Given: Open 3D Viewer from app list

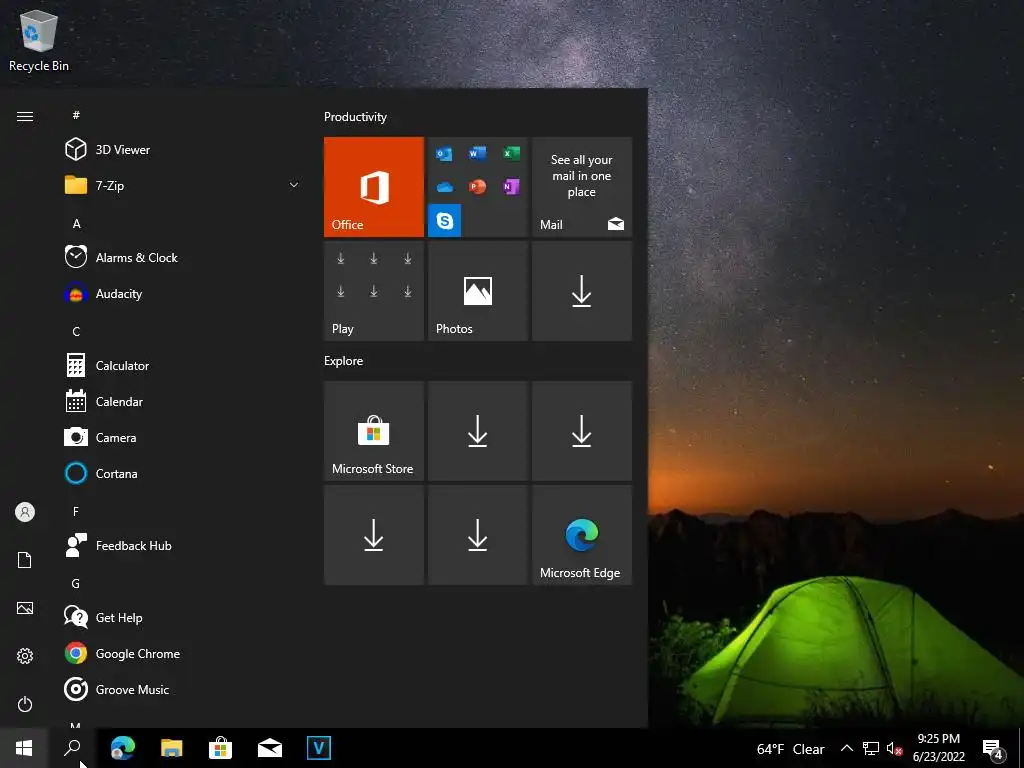Looking at the screenshot, I should [183, 150].
